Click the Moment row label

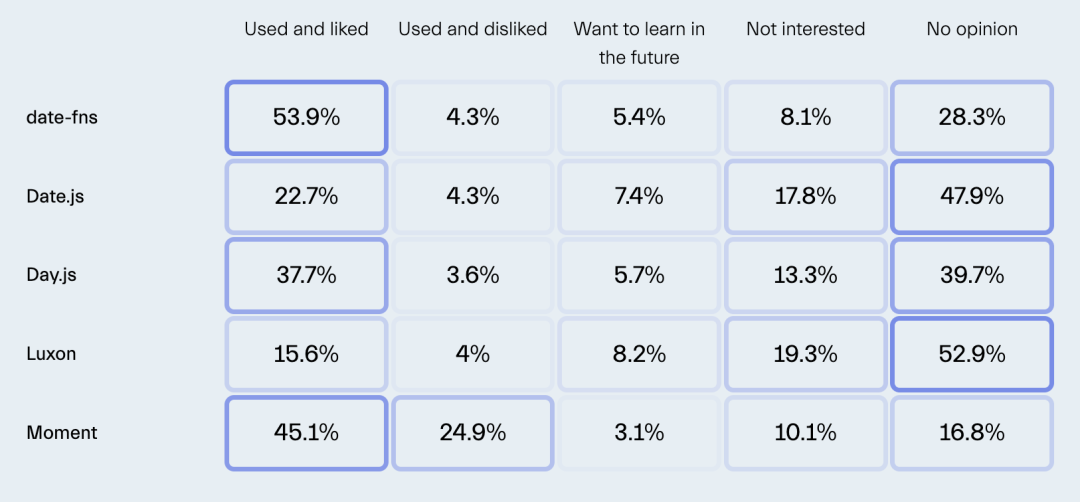pyautogui.click(x=62, y=433)
